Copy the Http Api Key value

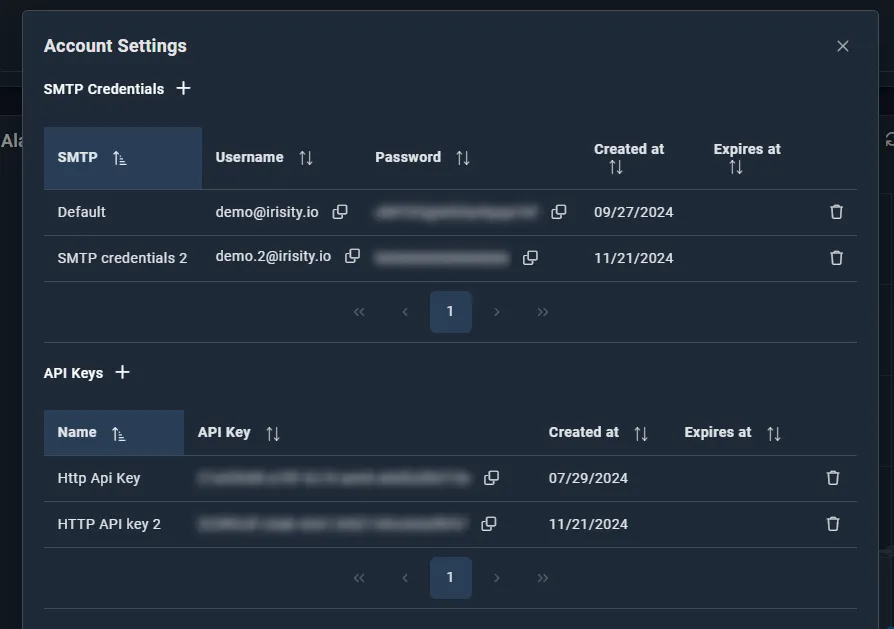click(x=491, y=478)
